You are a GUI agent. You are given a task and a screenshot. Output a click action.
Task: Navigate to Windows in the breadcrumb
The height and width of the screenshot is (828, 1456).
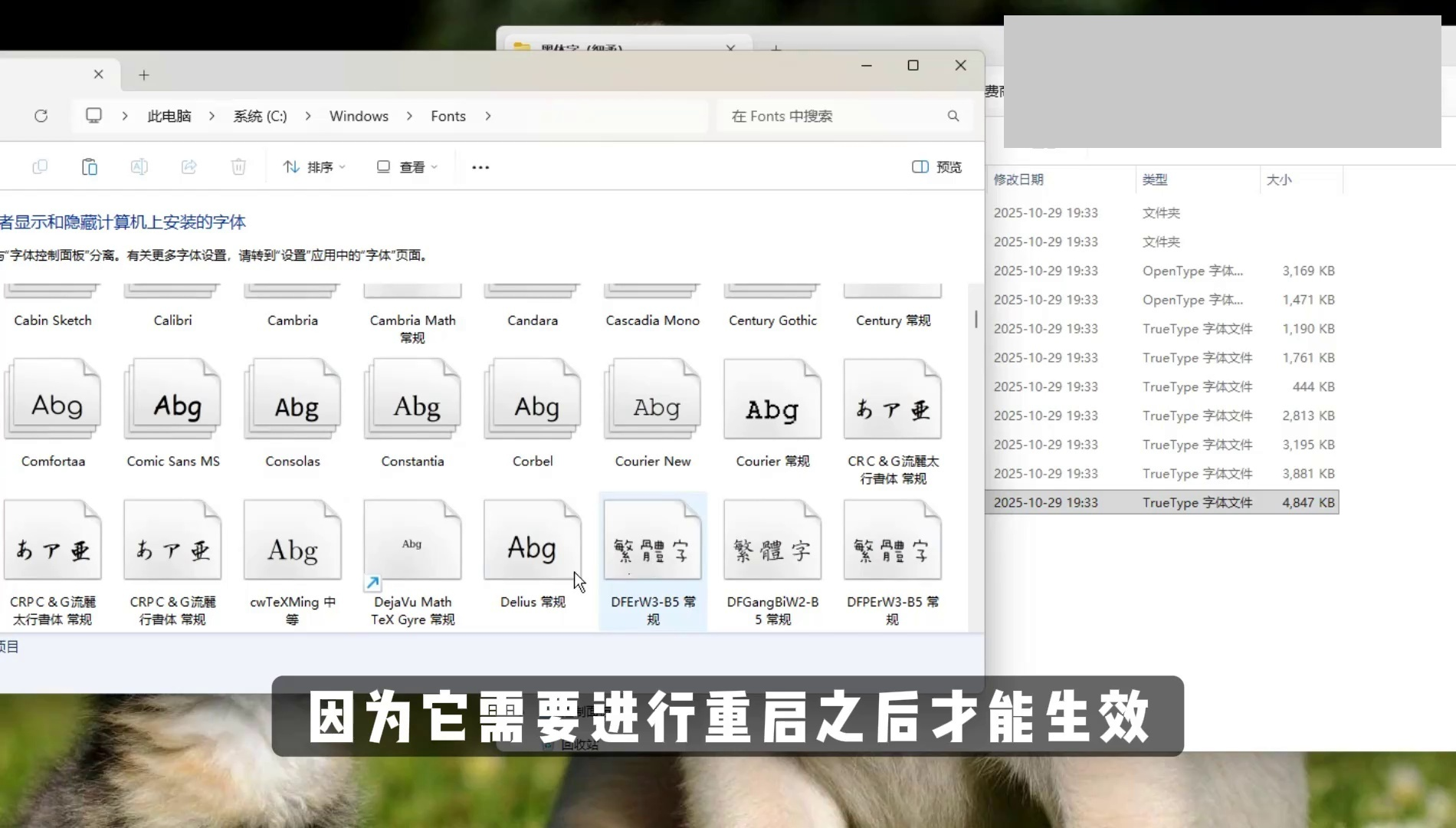pyautogui.click(x=359, y=116)
